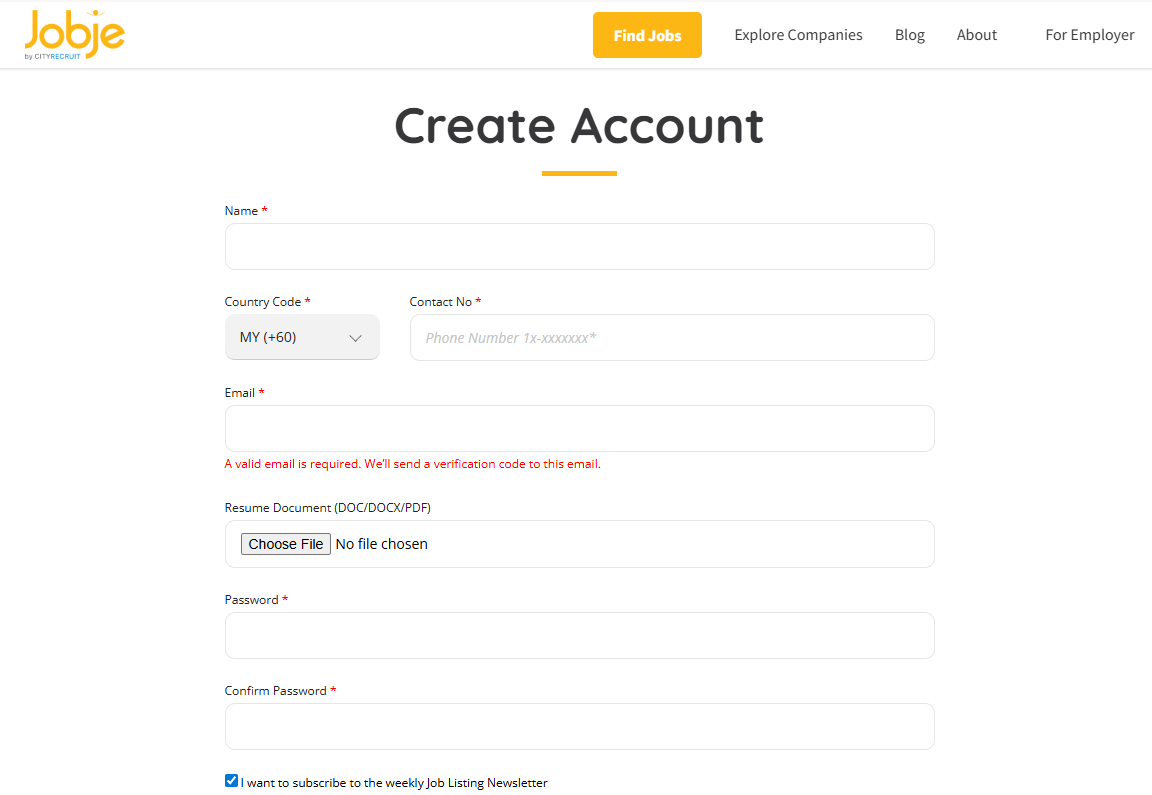Select the For Employer link
1152x795 pixels.
1089,35
